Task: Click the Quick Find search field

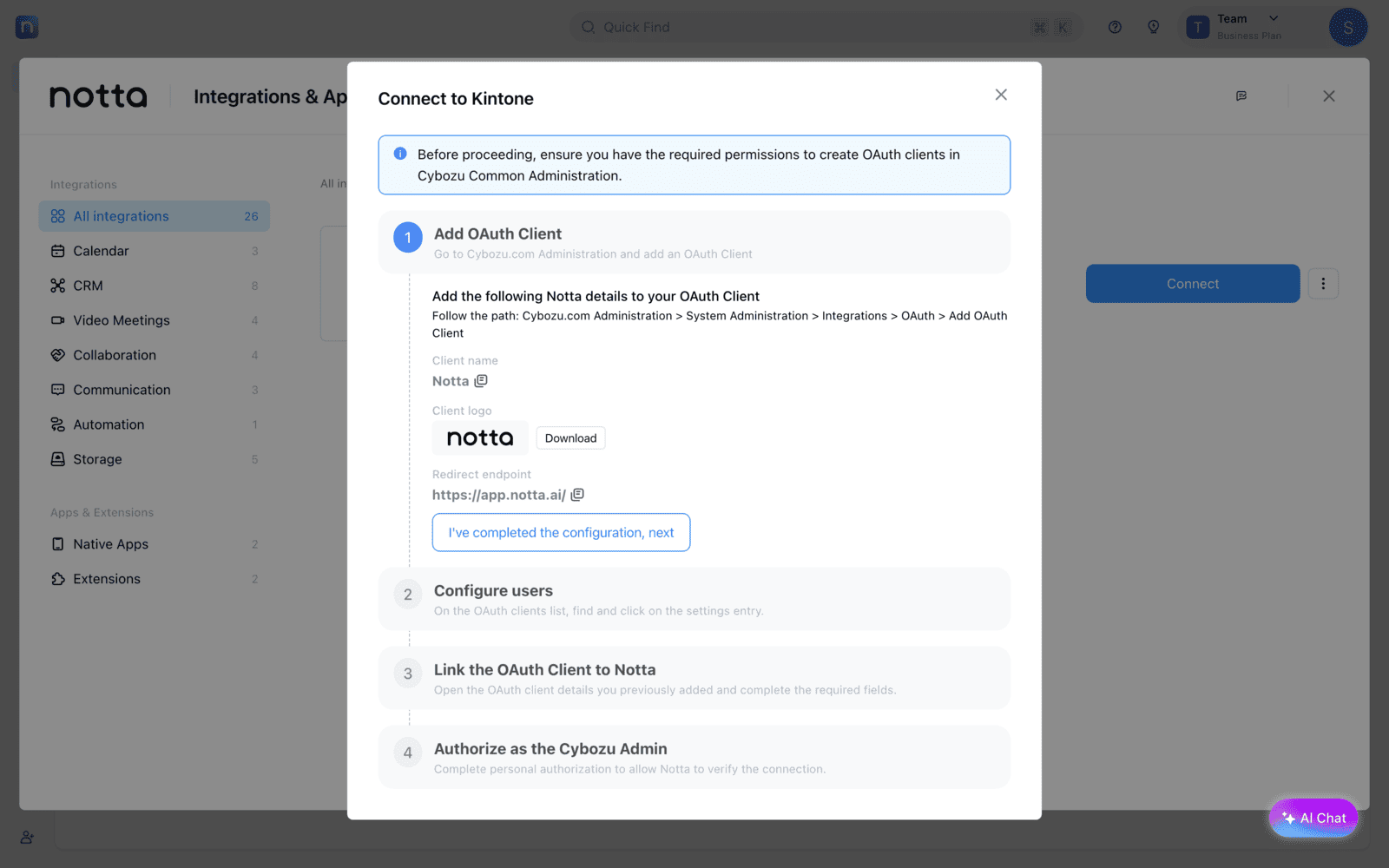Action: pyautogui.click(x=825, y=27)
